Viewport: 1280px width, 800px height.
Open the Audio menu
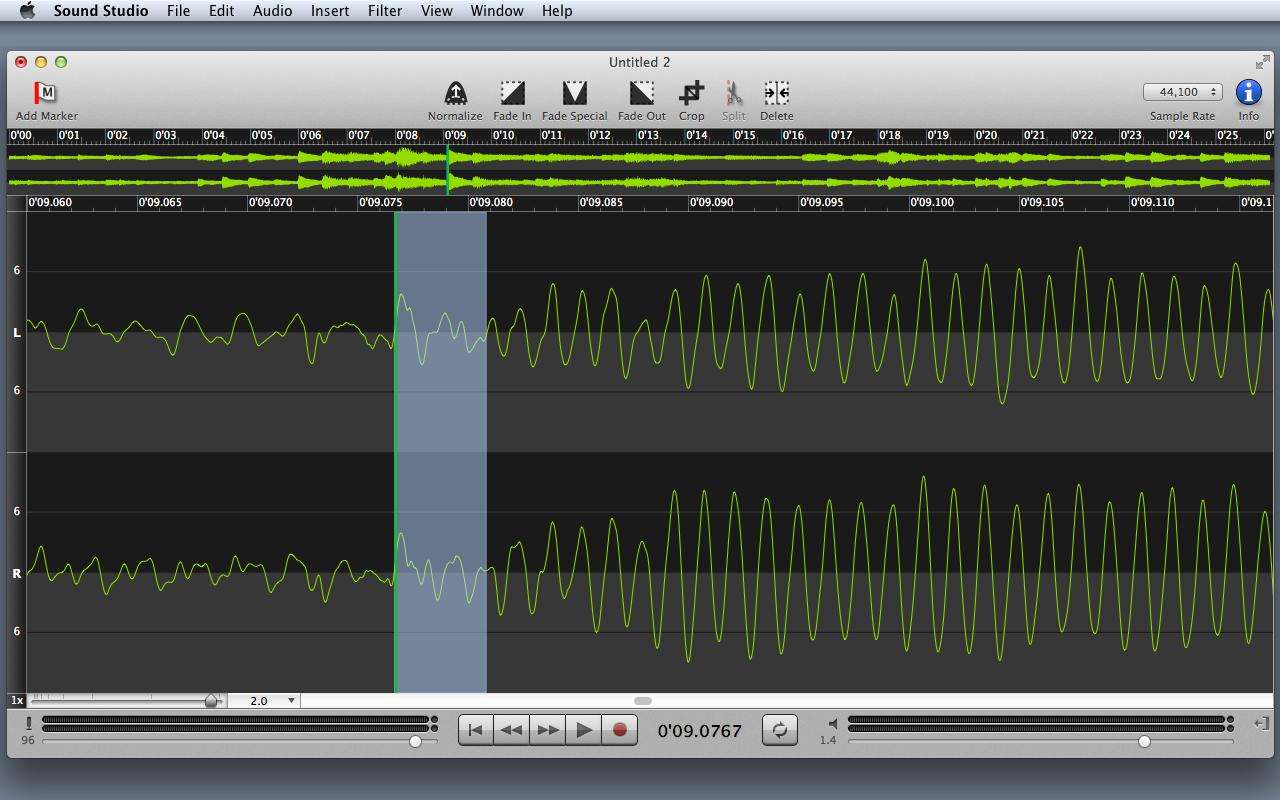pyautogui.click(x=272, y=11)
